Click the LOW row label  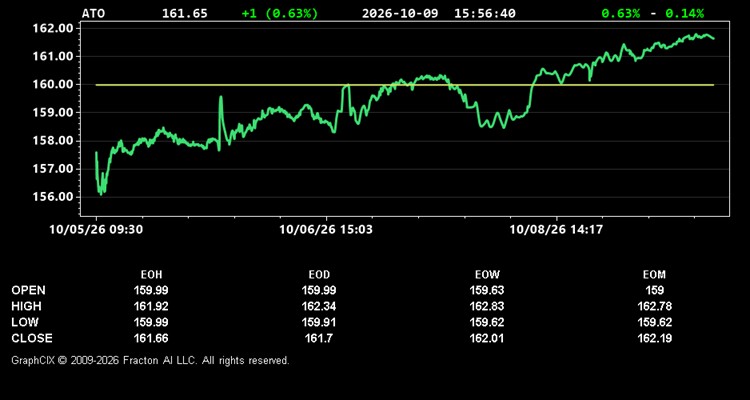coord(25,322)
